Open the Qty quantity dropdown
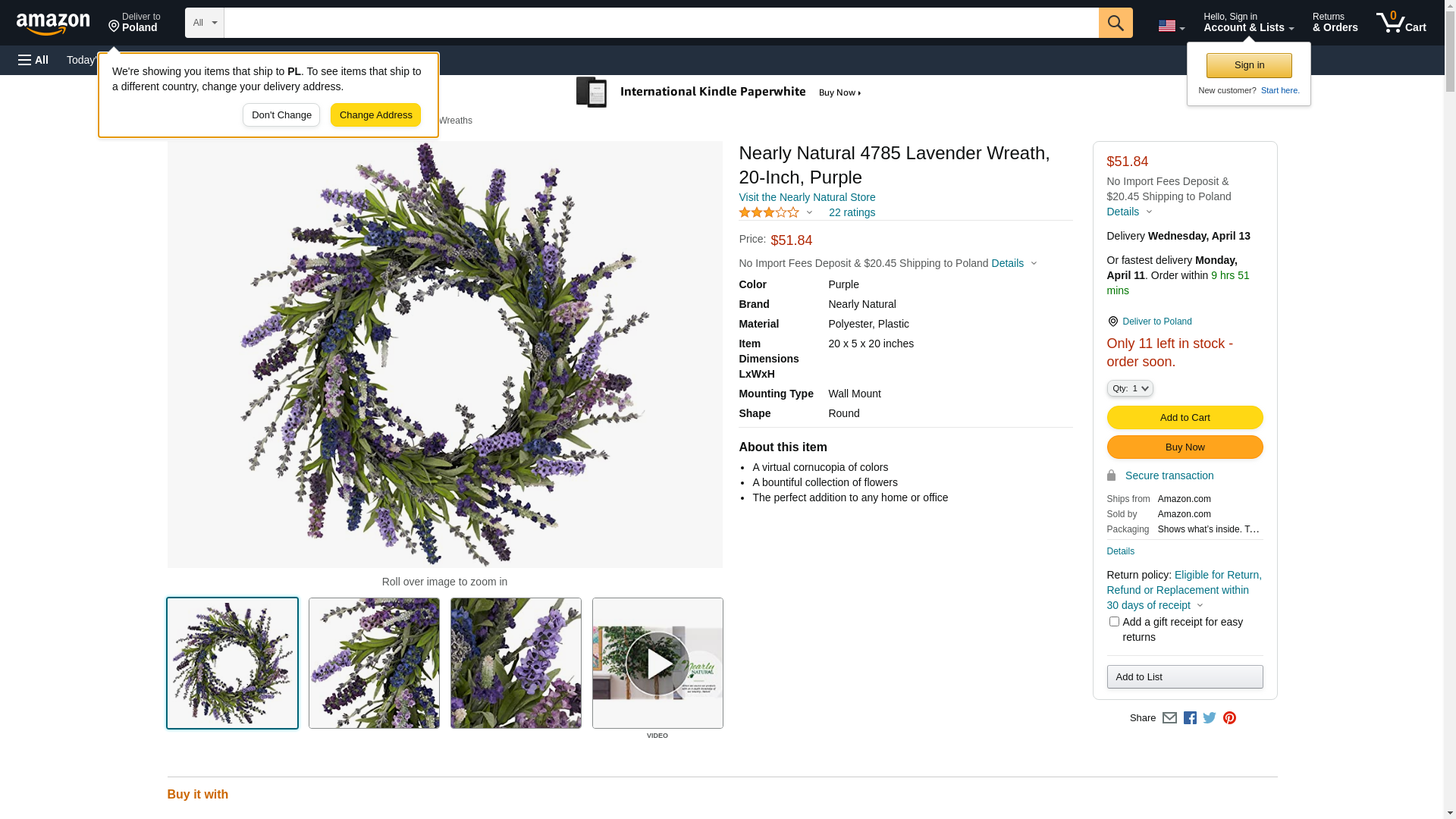 coord(1129,388)
